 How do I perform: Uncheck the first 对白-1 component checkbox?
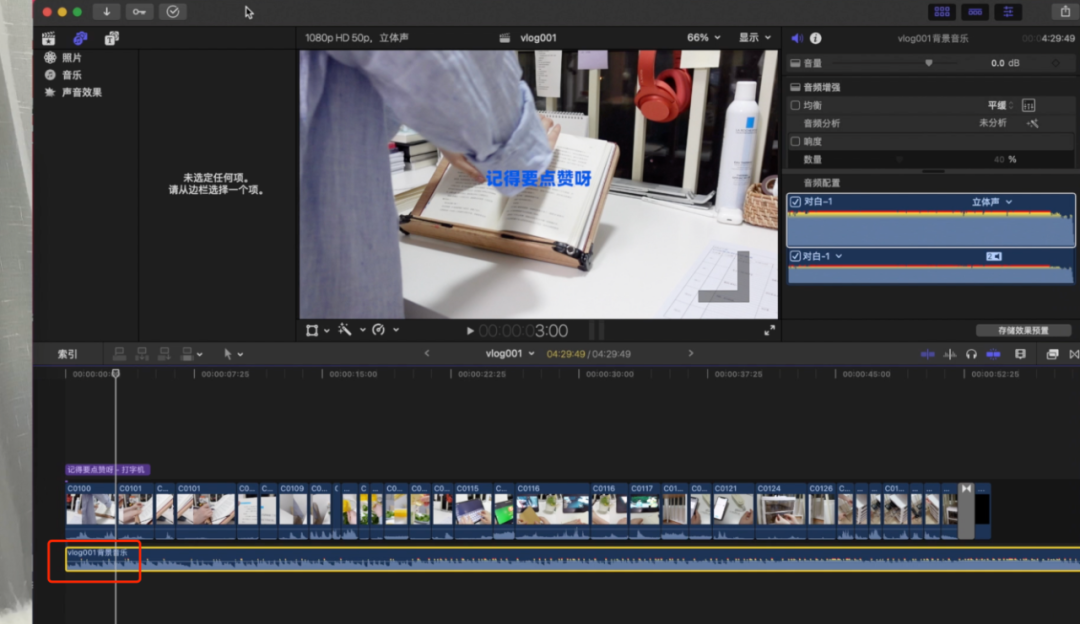click(796, 202)
